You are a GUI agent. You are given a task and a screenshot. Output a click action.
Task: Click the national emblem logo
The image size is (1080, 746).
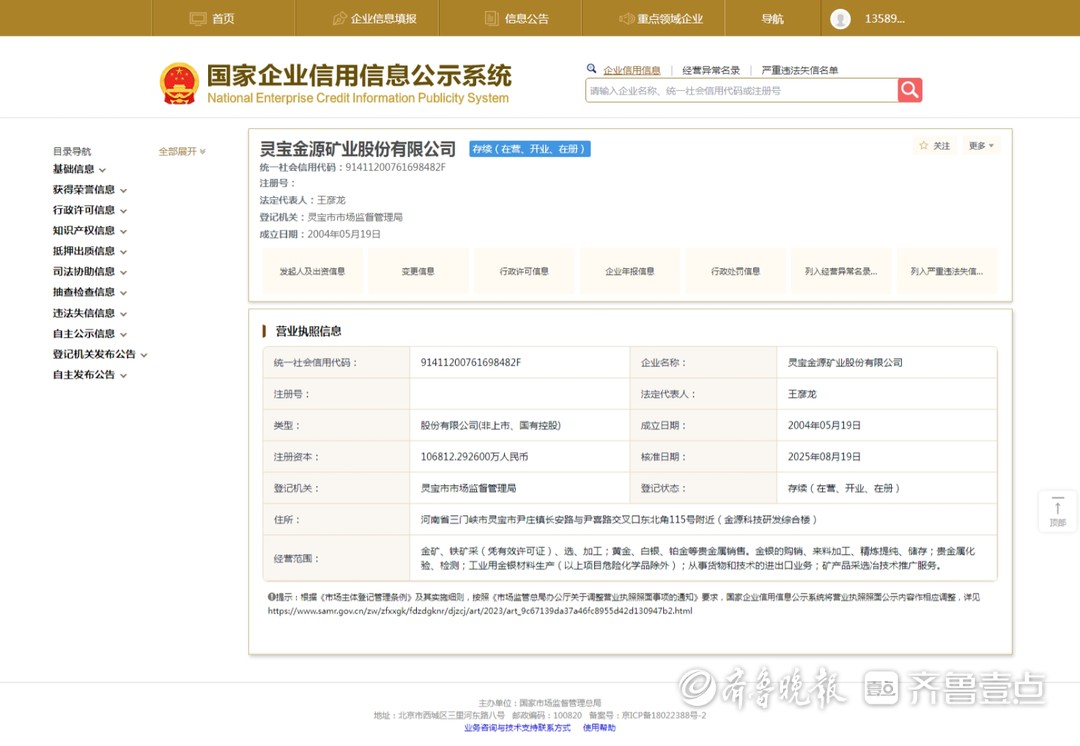click(179, 84)
